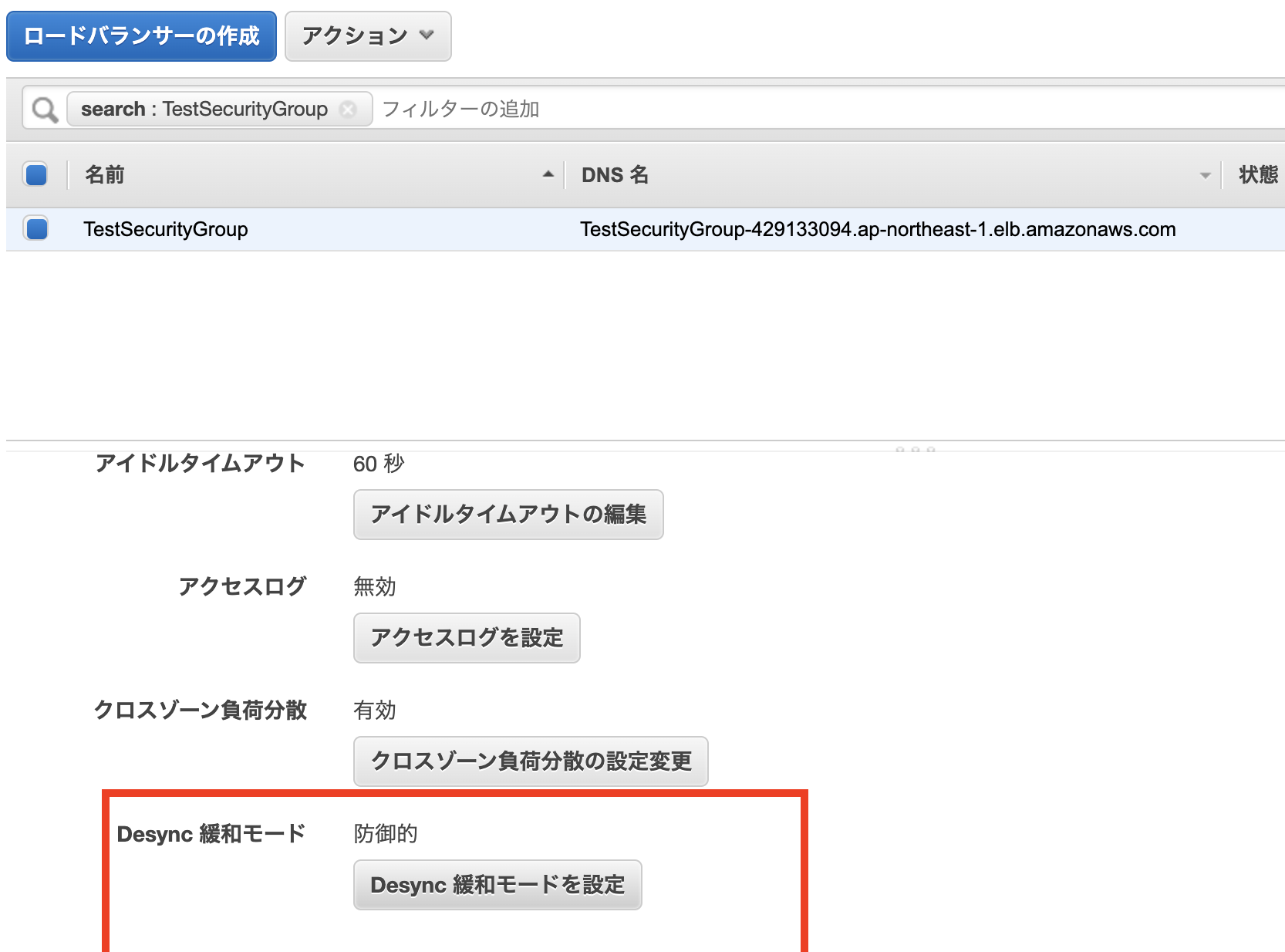The width and height of the screenshot is (1285, 952).
Task: Open アクセスログを設定 access log settings
Action: (466, 638)
